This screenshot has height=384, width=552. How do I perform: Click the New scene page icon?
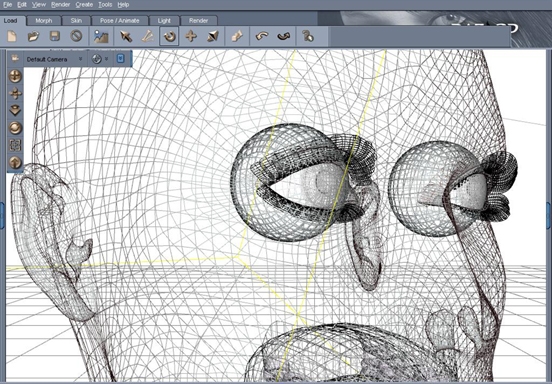[12, 36]
